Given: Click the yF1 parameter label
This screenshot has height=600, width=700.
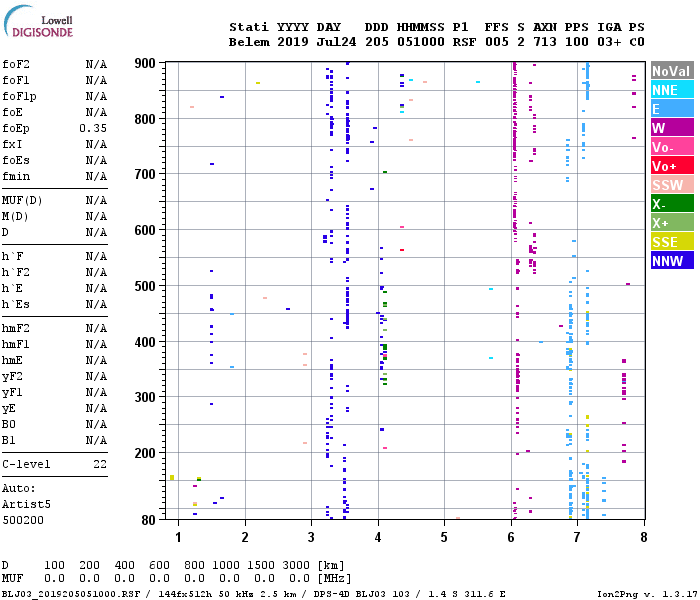Looking at the screenshot, I should [x=12, y=393].
